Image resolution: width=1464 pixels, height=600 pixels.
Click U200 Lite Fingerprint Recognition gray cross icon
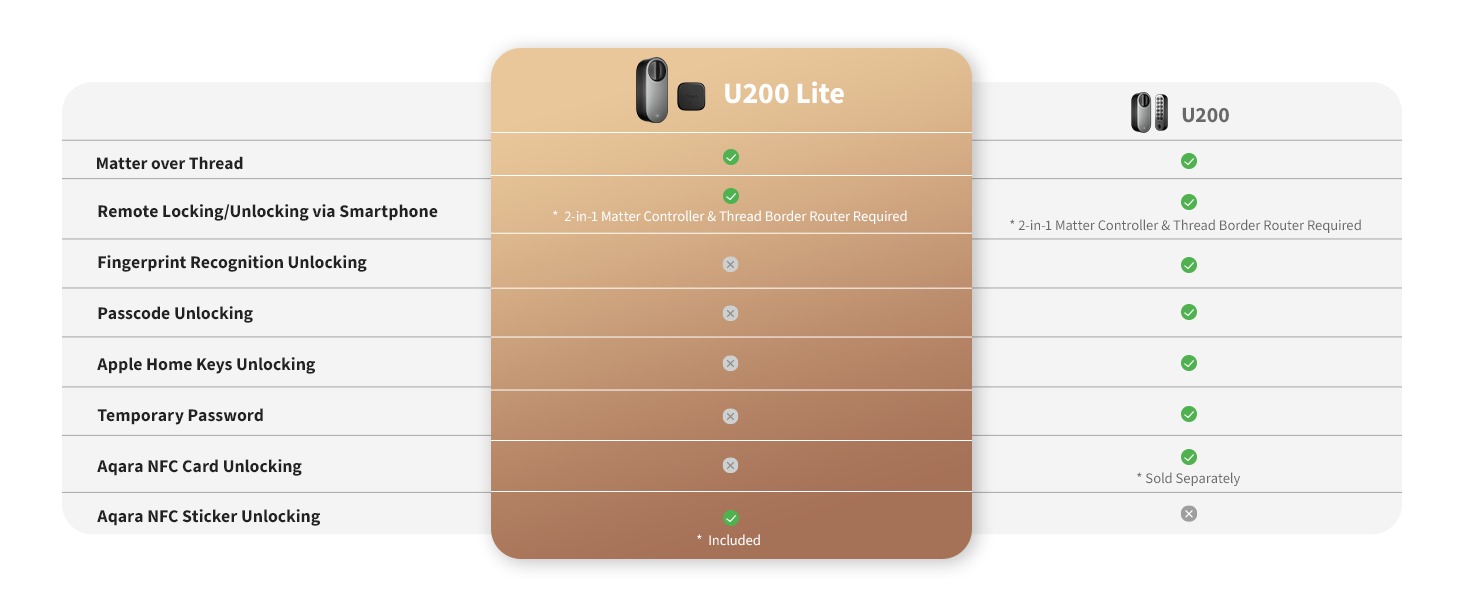(731, 264)
